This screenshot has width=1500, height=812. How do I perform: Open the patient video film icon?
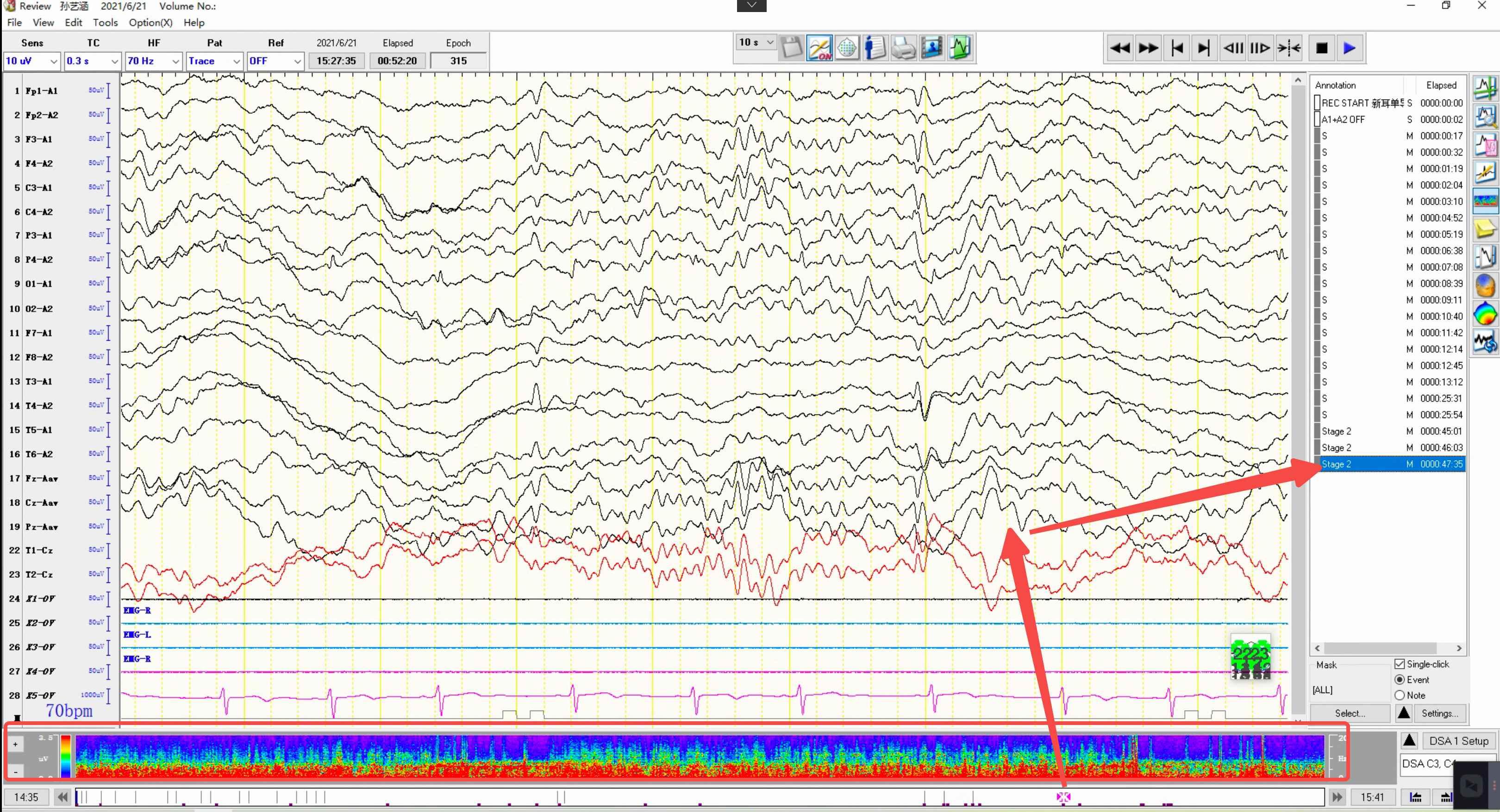(931, 48)
